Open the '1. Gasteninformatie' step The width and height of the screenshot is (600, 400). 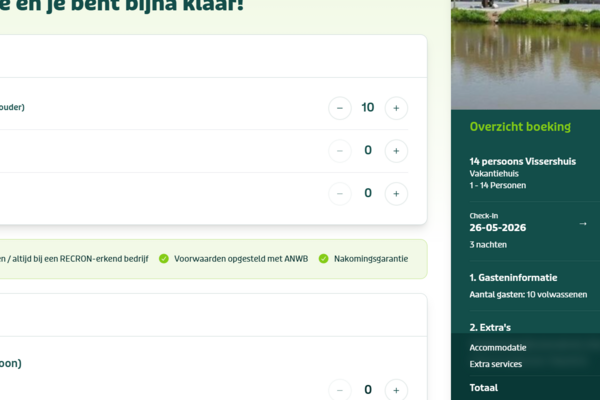513,278
